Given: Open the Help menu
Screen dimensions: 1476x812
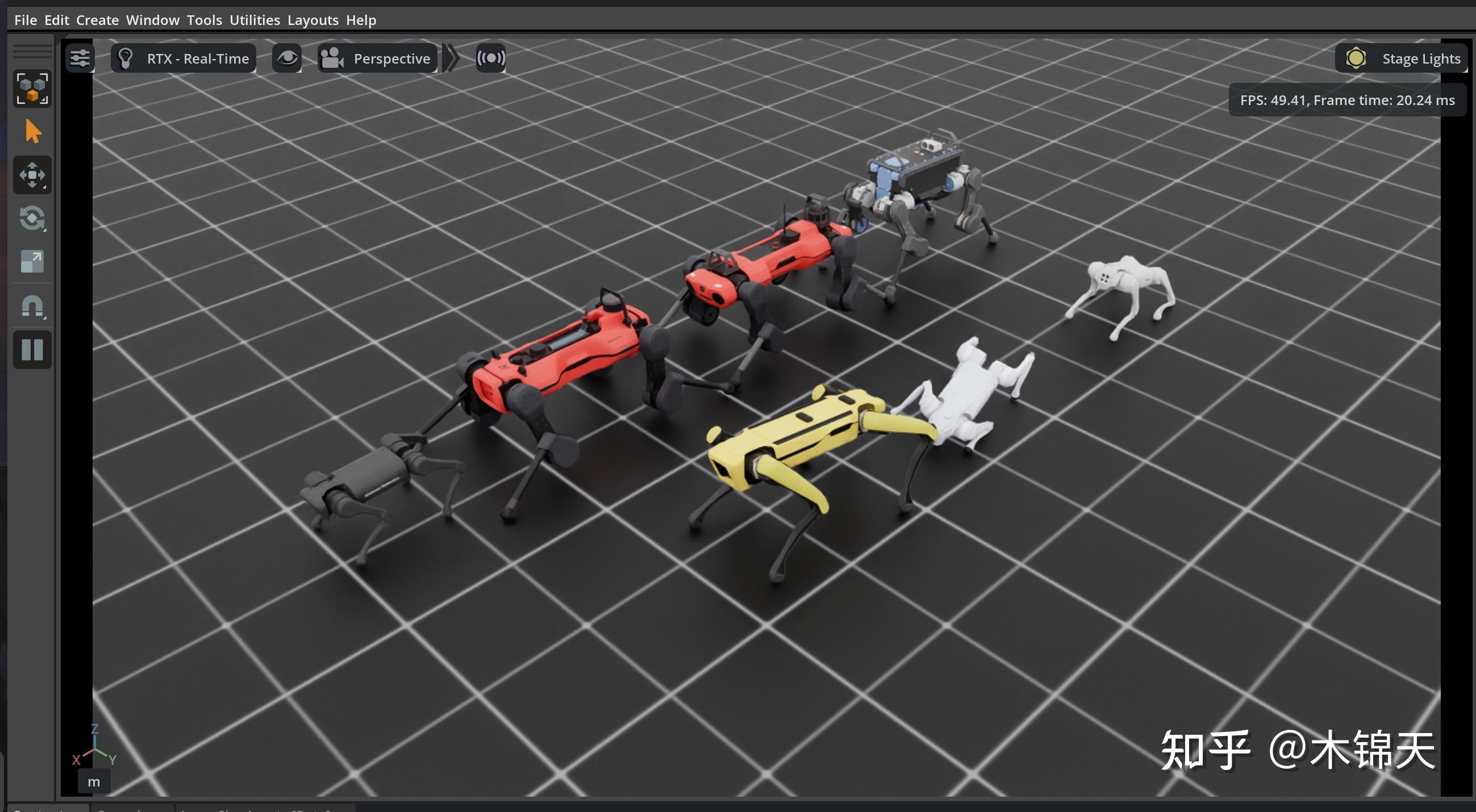Looking at the screenshot, I should pyautogui.click(x=360, y=19).
